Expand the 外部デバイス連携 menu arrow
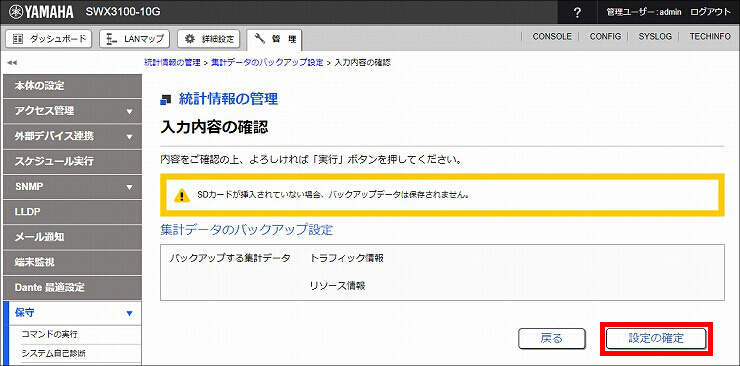Image resolution: width=740 pixels, height=366 pixels. coord(129,137)
